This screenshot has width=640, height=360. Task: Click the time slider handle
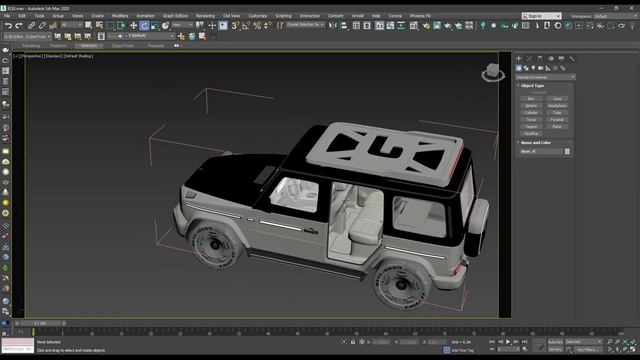pyautogui.click(x=40, y=323)
